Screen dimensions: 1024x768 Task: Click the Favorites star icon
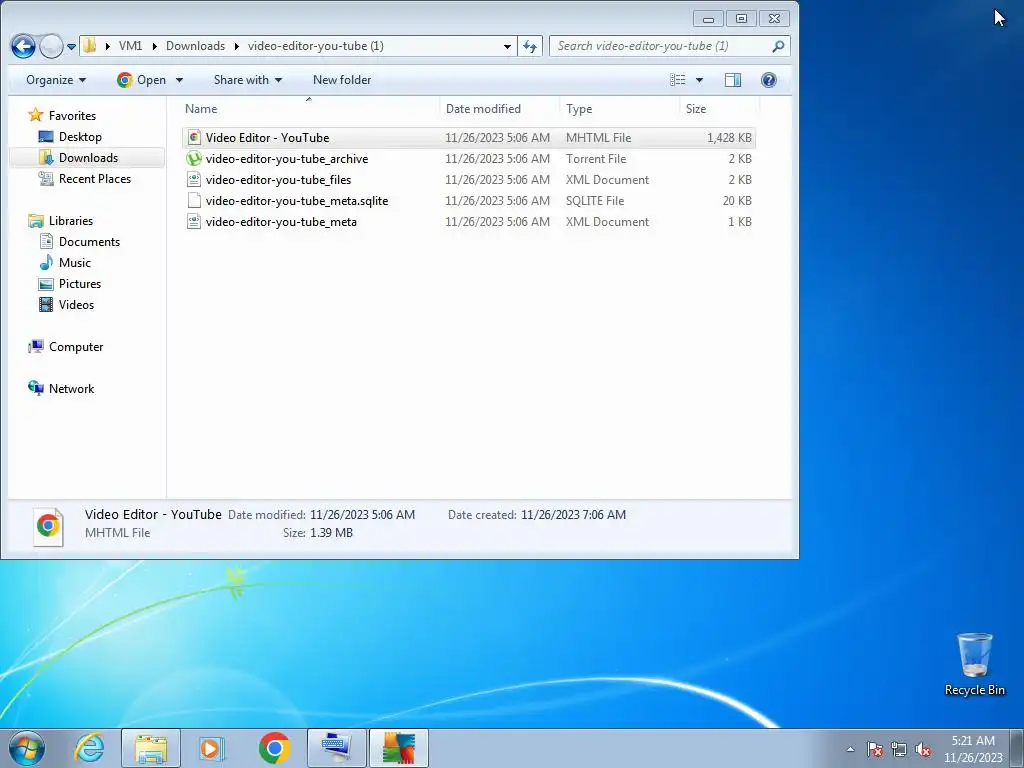[36, 116]
